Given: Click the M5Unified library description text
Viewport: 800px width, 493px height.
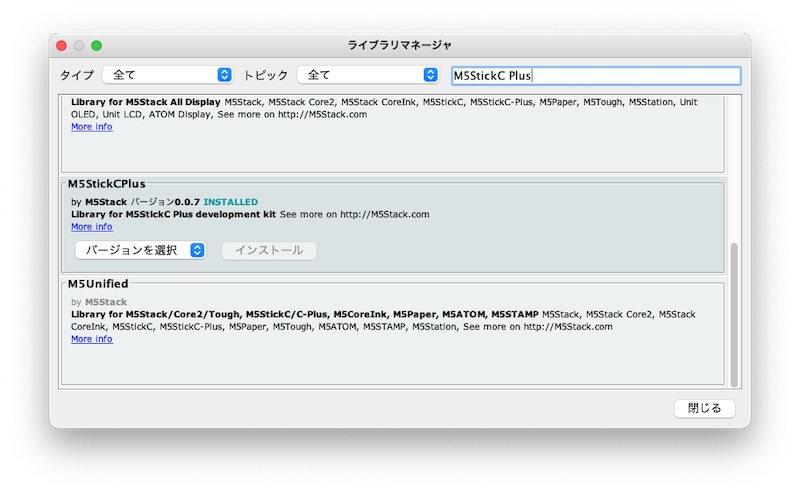Looking at the screenshot, I should [380, 320].
